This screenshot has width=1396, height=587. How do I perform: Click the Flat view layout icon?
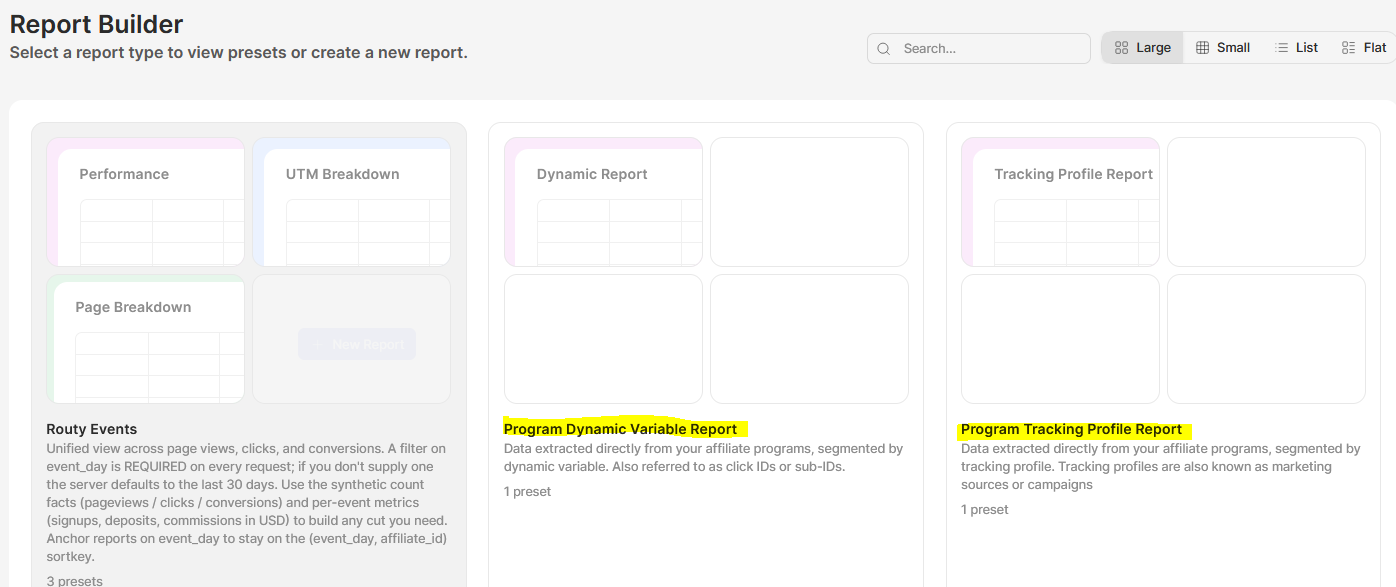[1349, 47]
